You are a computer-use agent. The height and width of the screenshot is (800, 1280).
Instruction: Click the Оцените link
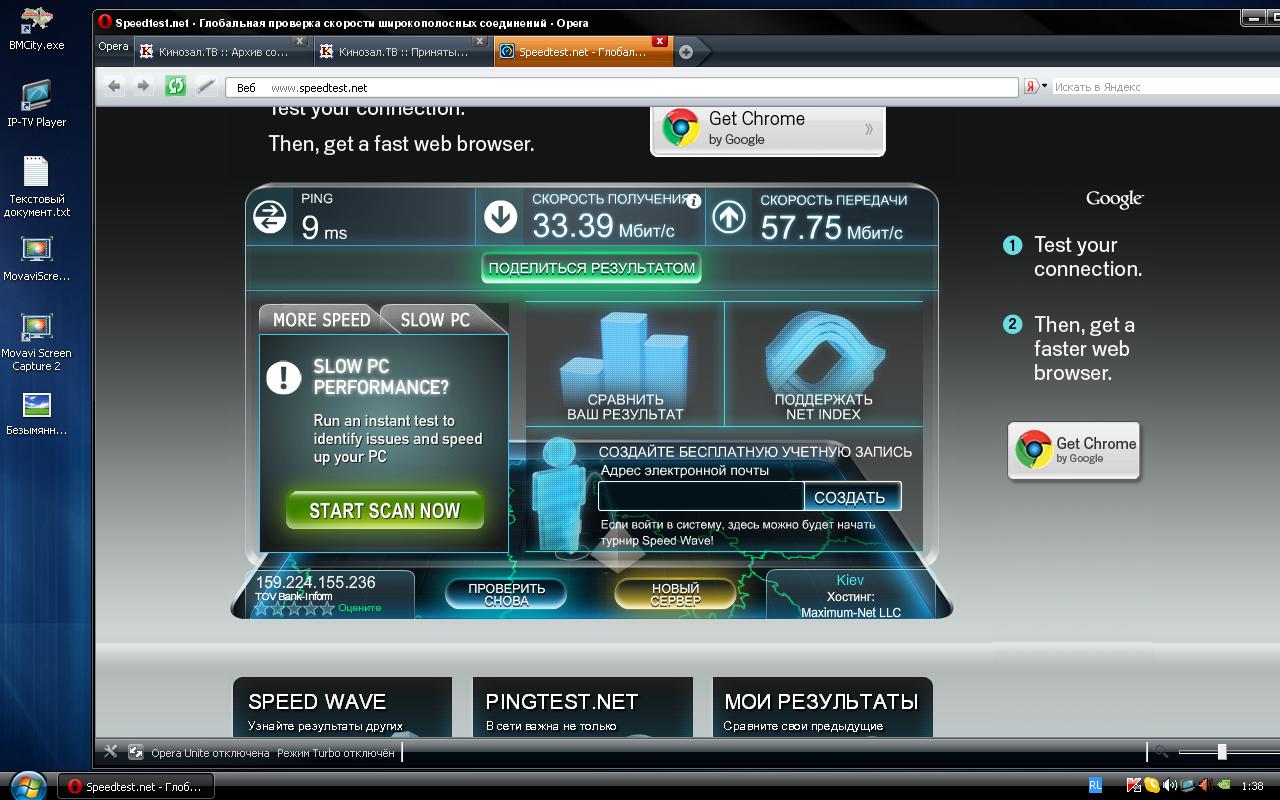pos(360,608)
